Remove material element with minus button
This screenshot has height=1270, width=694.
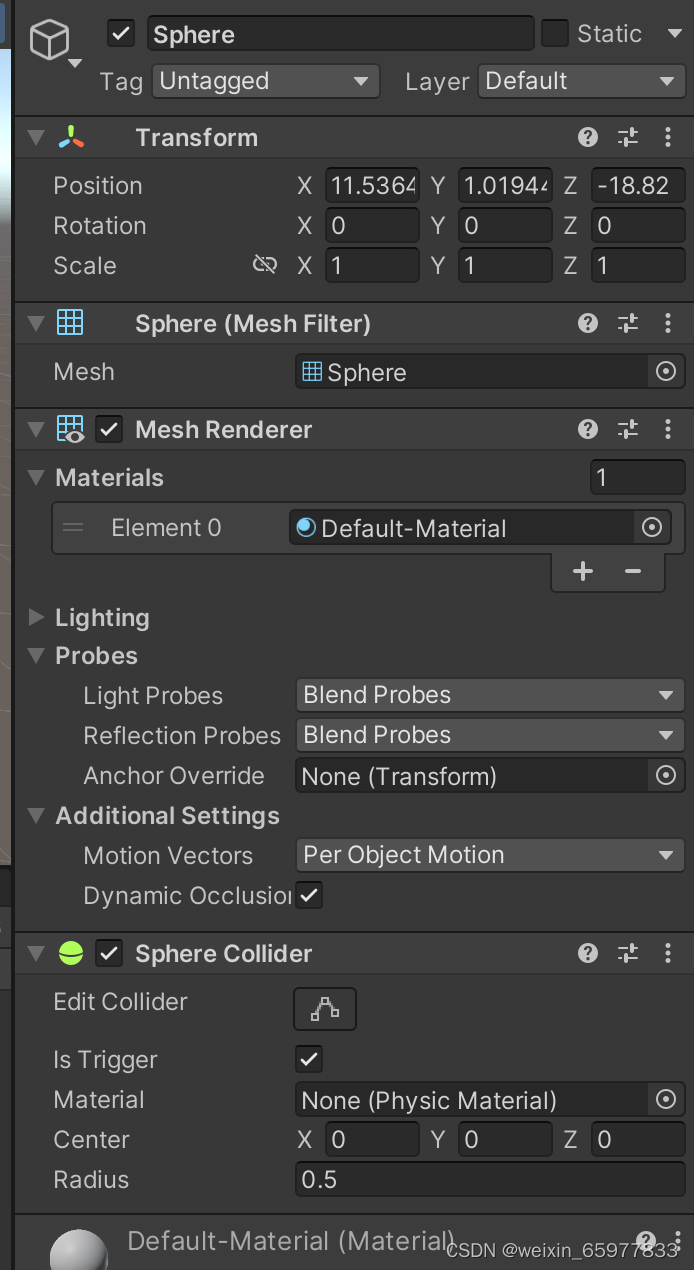[632, 571]
